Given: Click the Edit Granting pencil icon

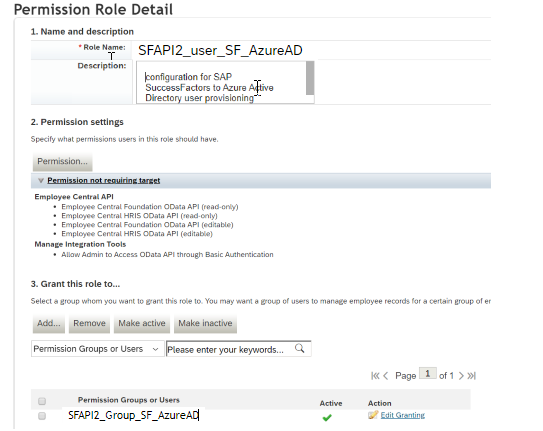Looking at the screenshot, I should pos(373,415).
